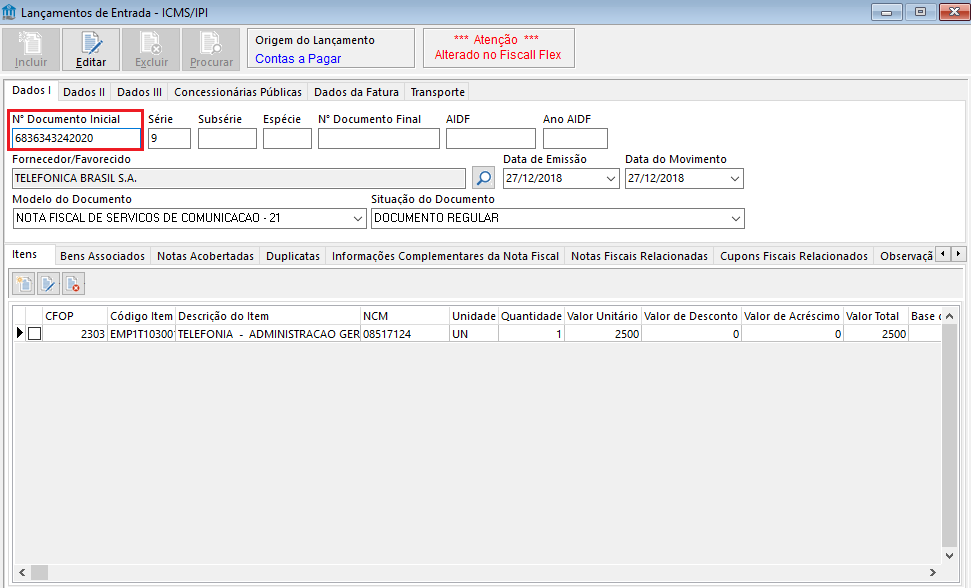The width and height of the screenshot is (973, 588).
Task: Switch to Dados II tab
Action: click(84, 92)
